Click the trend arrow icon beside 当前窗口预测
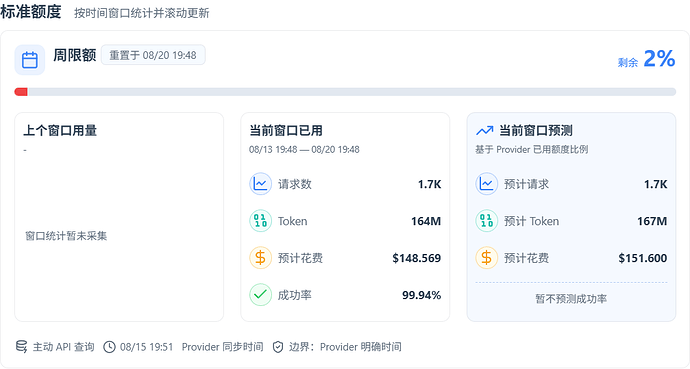 pos(484,131)
